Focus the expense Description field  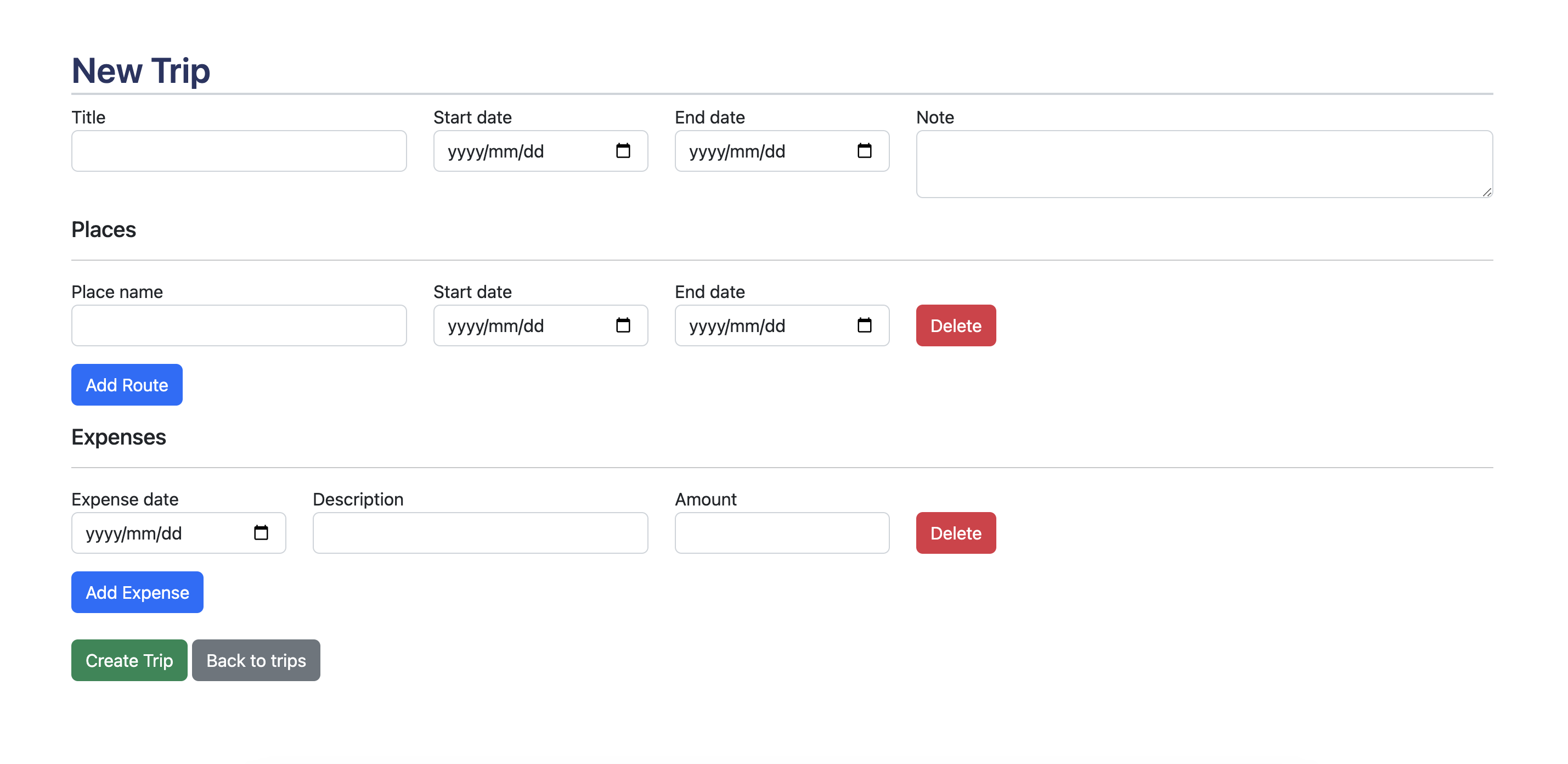point(480,533)
